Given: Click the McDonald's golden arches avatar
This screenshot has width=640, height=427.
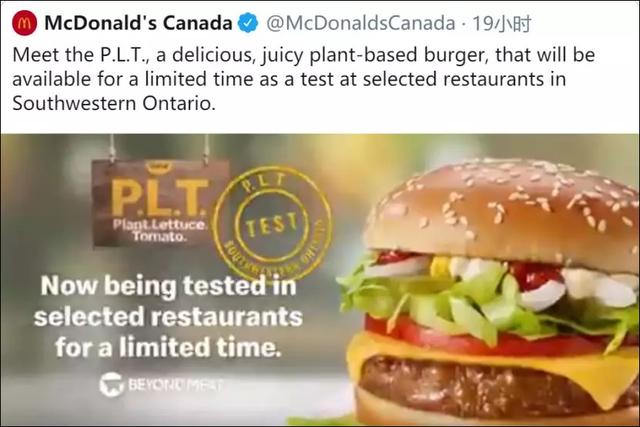Looking at the screenshot, I should pos(24,23).
